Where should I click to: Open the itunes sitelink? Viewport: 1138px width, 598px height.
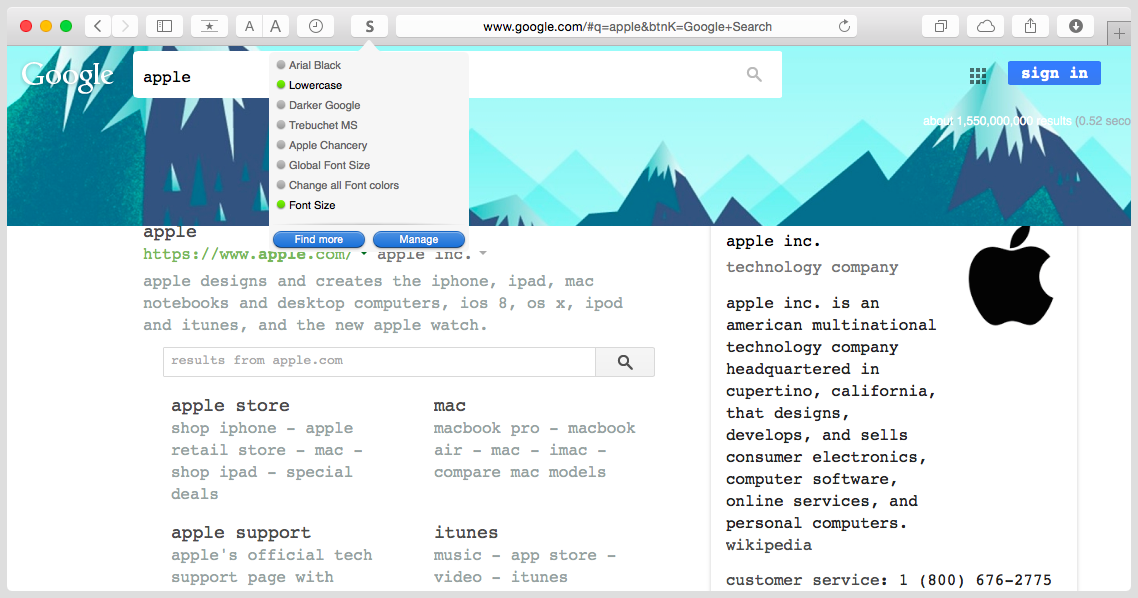(466, 533)
